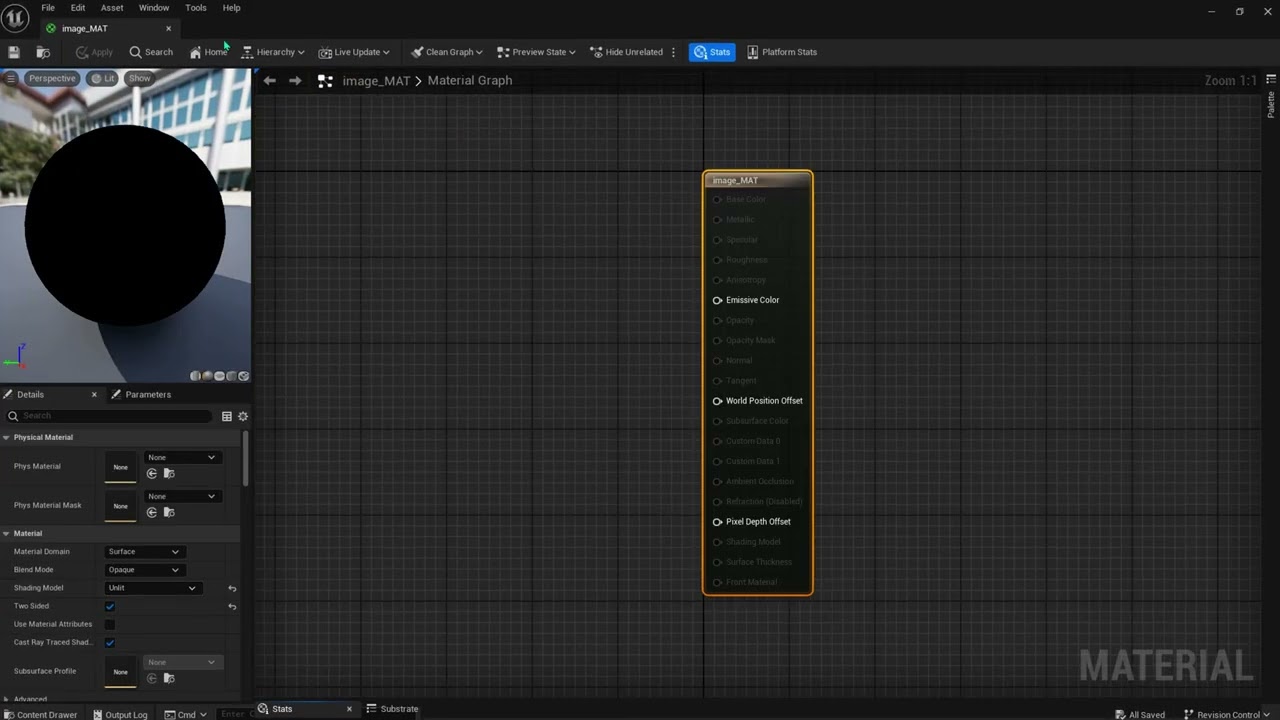Click the Save asset floppy disk icon
The image size is (1280, 720).
click(14, 52)
